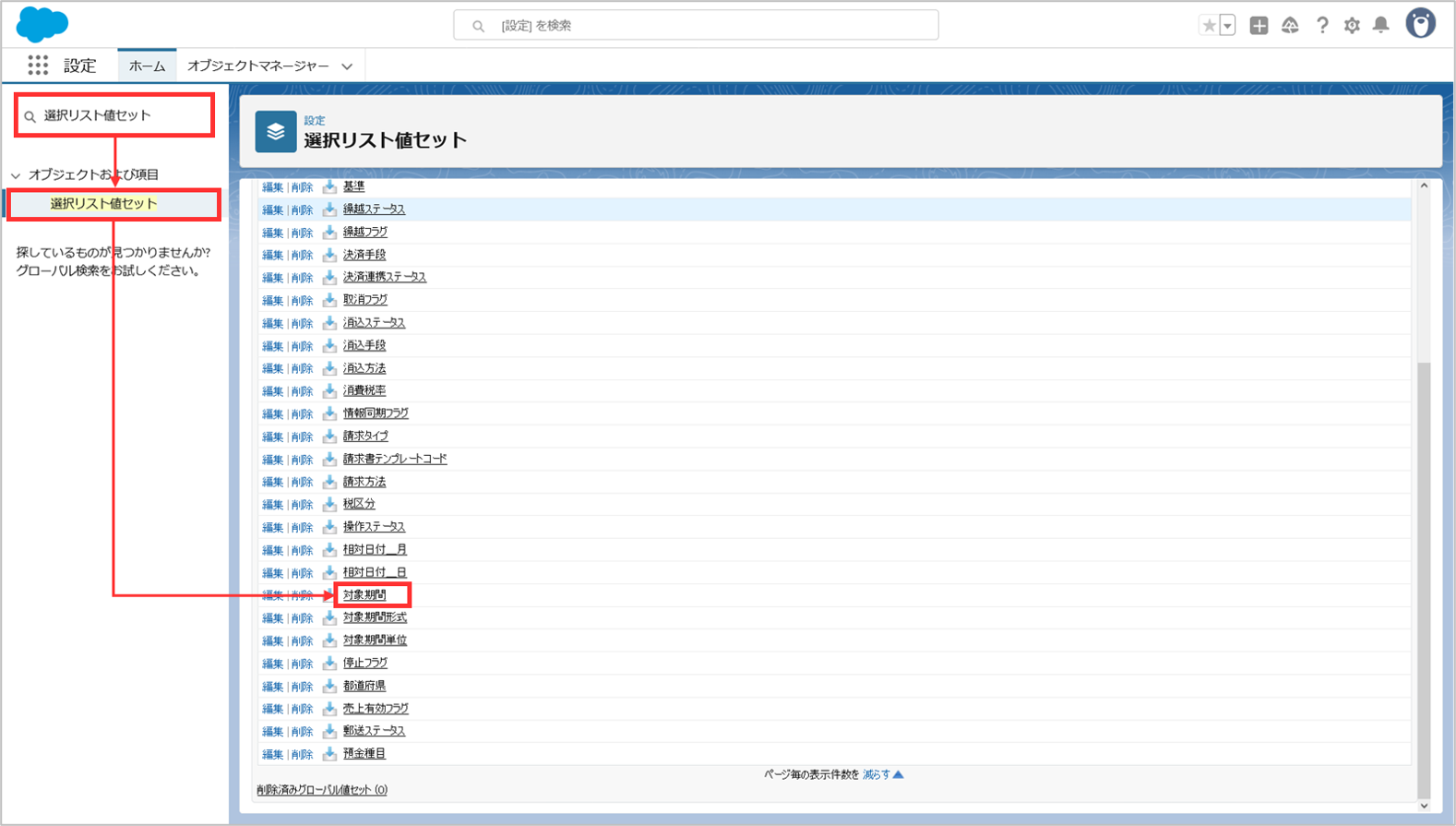The image size is (1456, 826).
Task: Open the help question mark icon
Action: coord(1321,26)
